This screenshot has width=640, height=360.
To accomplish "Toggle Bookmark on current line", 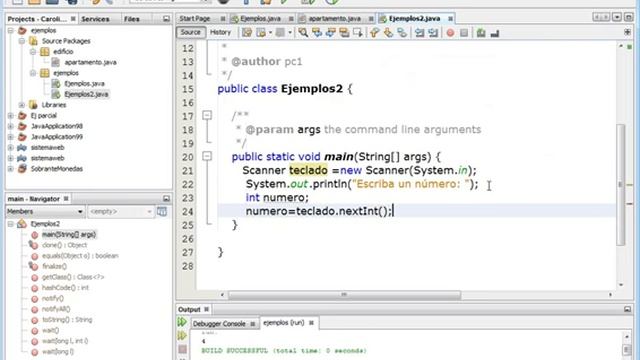I will [x=402, y=33].
